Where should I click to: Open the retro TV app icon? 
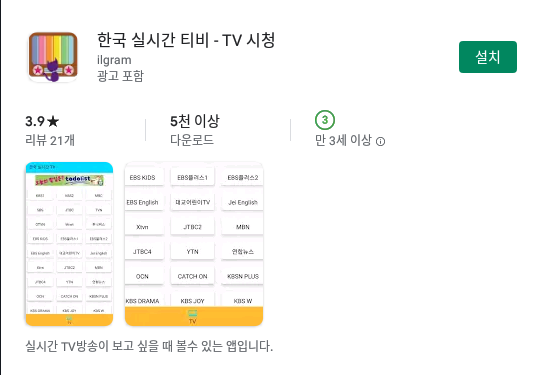[x=53, y=57]
